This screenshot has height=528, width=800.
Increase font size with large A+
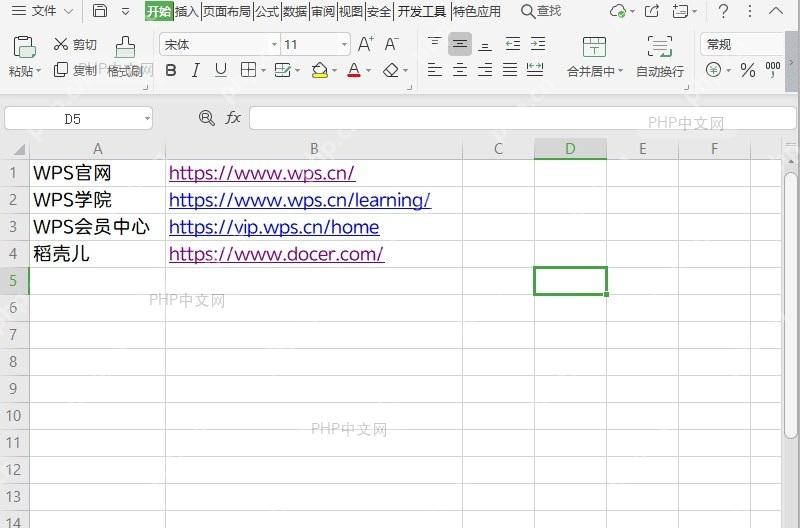tap(365, 44)
